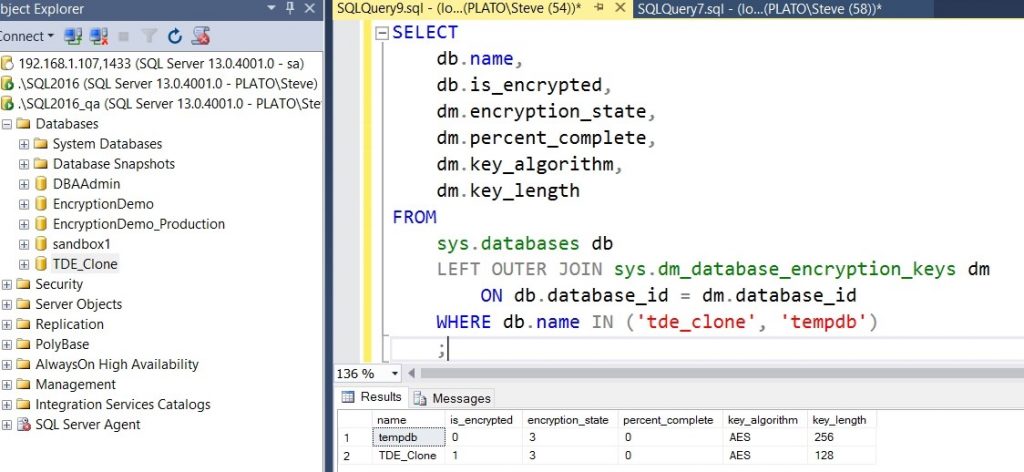Collapse the Databases folder
This screenshot has height=472, width=1024.
tap(7, 124)
